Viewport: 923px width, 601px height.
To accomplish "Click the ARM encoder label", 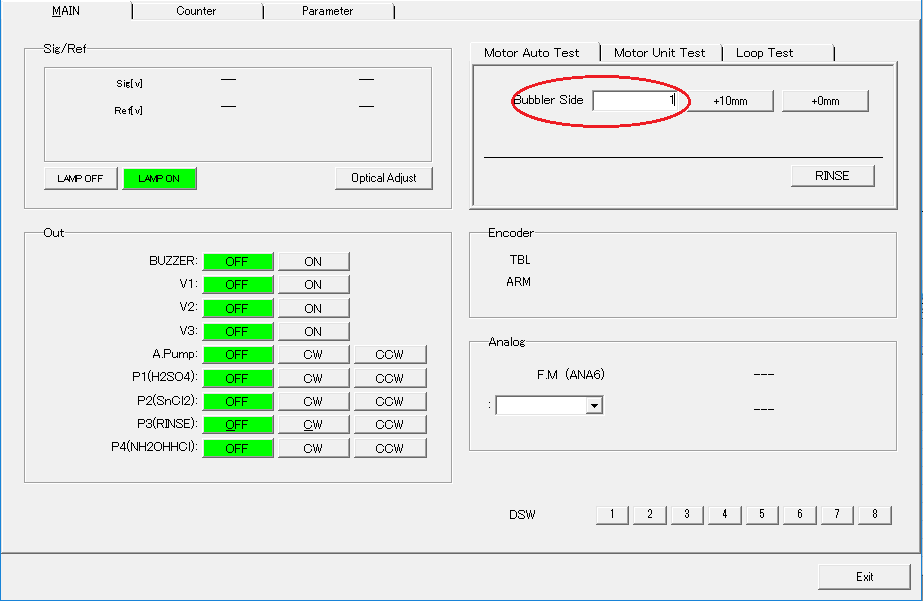I will pos(518,282).
